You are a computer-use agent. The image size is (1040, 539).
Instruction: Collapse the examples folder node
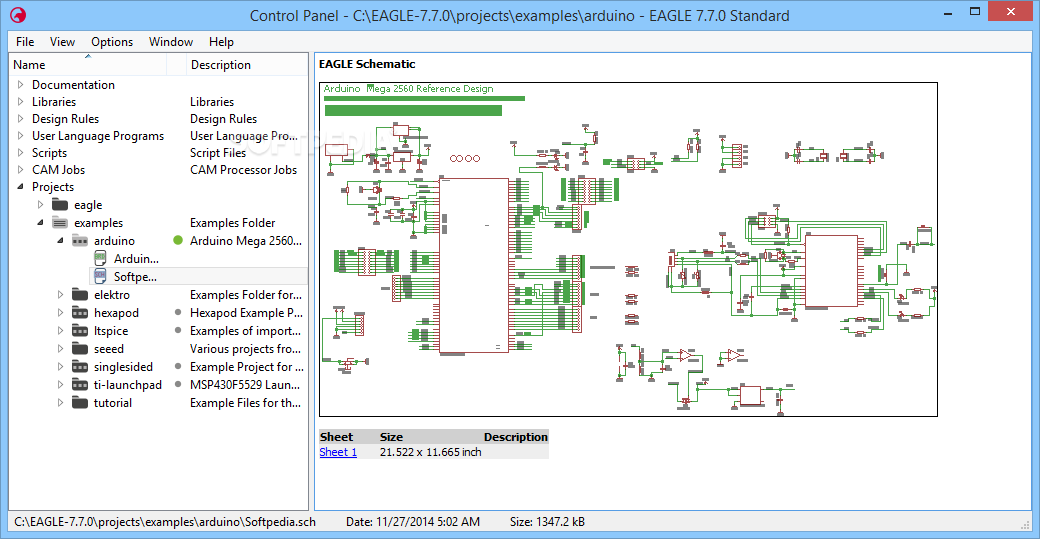point(40,222)
